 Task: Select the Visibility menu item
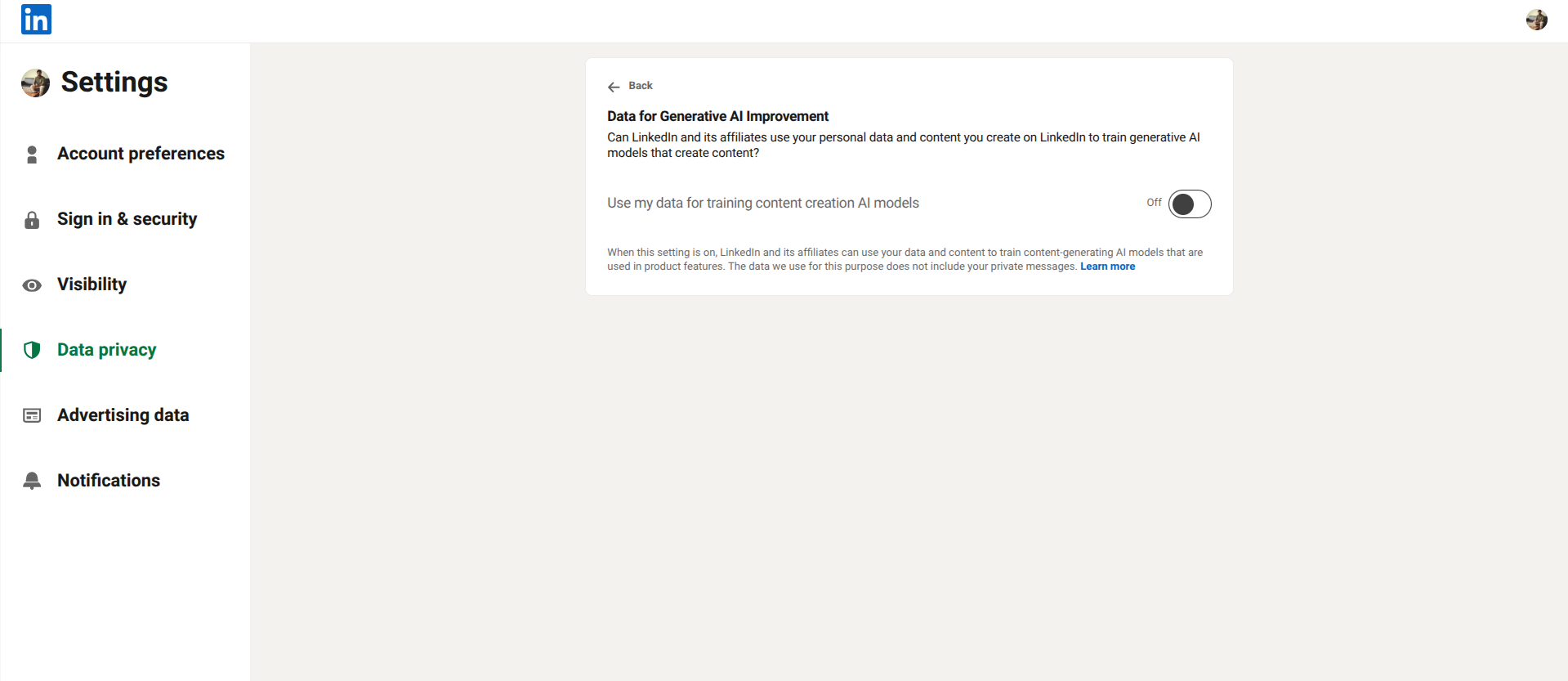click(x=92, y=284)
